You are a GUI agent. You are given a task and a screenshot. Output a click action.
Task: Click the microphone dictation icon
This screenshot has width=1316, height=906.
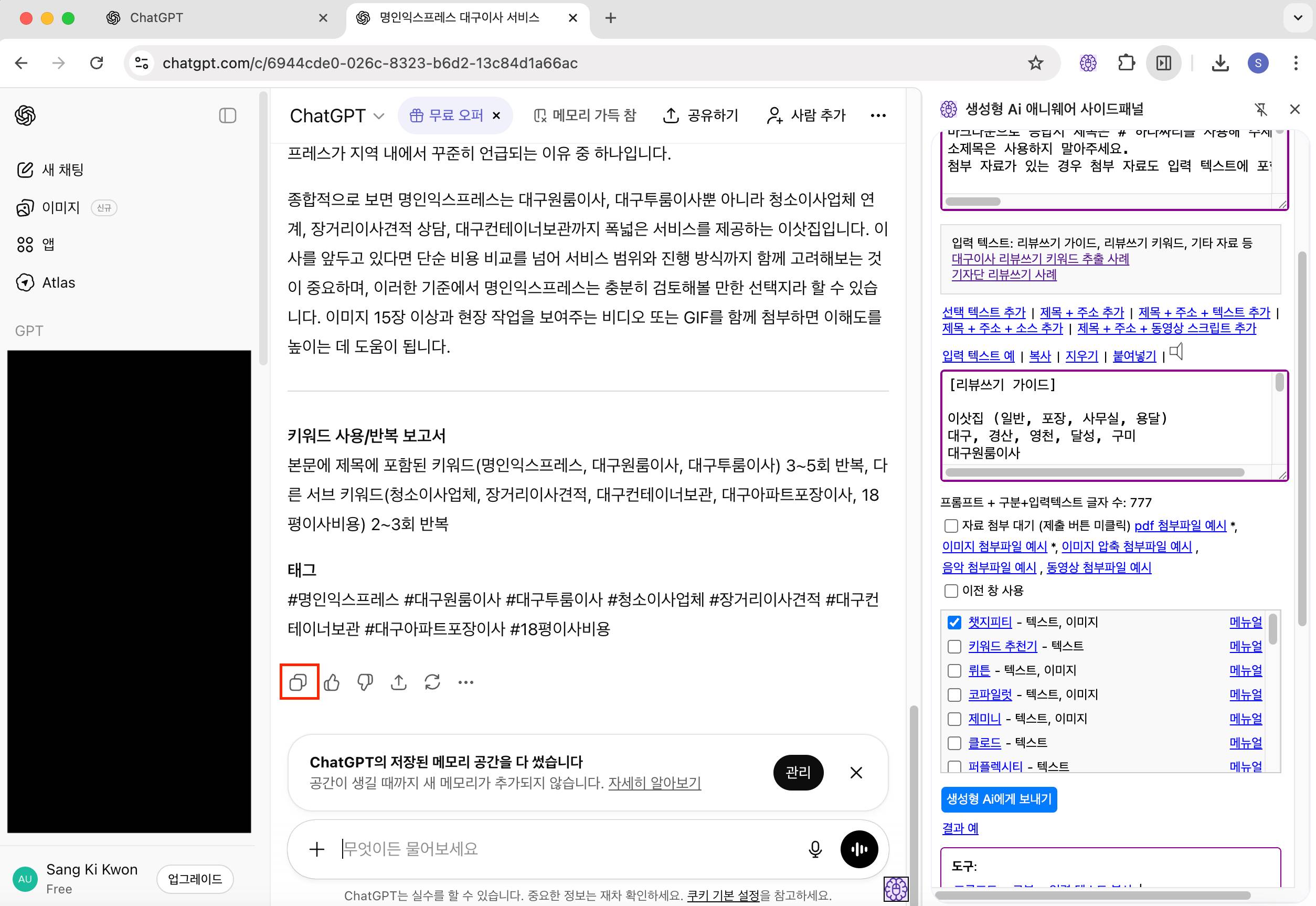[815, 849]
